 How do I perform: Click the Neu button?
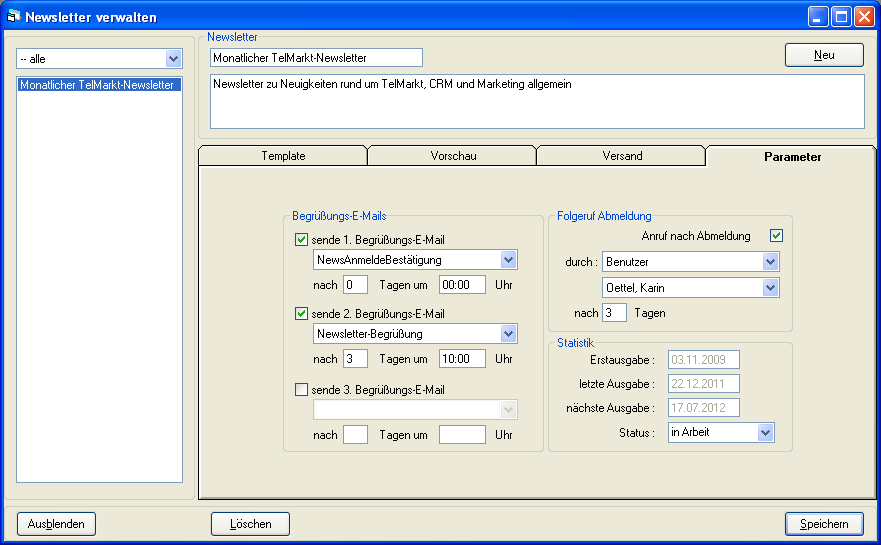click(823, 55)
